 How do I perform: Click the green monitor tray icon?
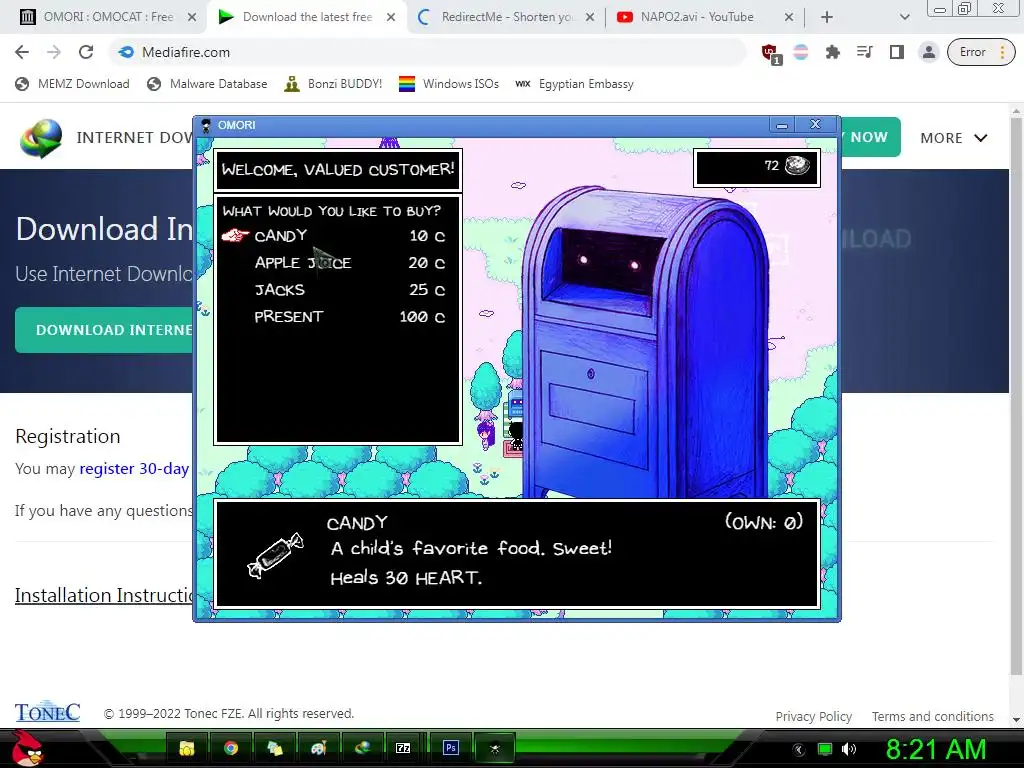coord(825,749)
